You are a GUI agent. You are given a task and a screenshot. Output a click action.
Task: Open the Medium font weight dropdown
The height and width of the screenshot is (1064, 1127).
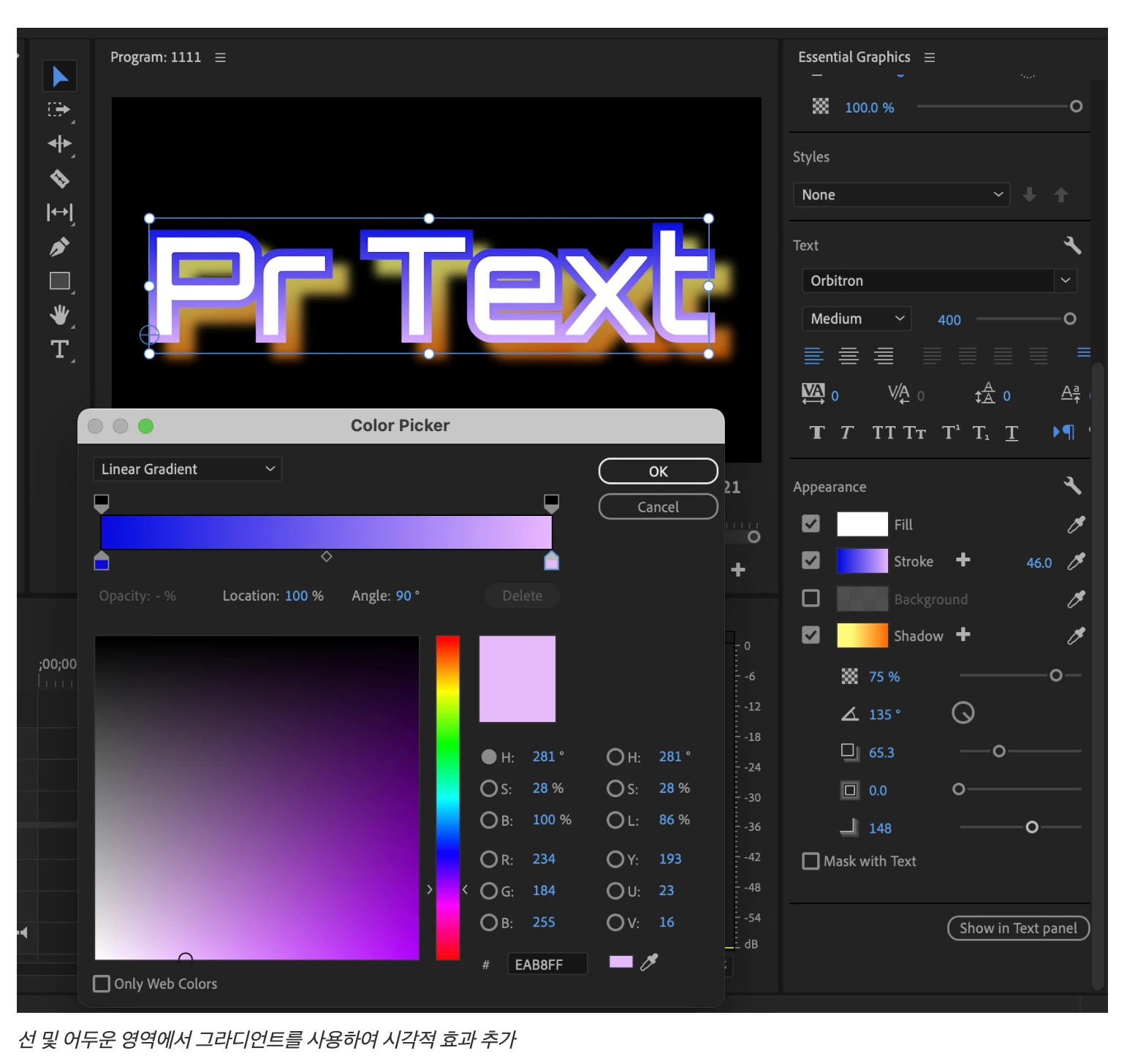click(x=857, y=319)
